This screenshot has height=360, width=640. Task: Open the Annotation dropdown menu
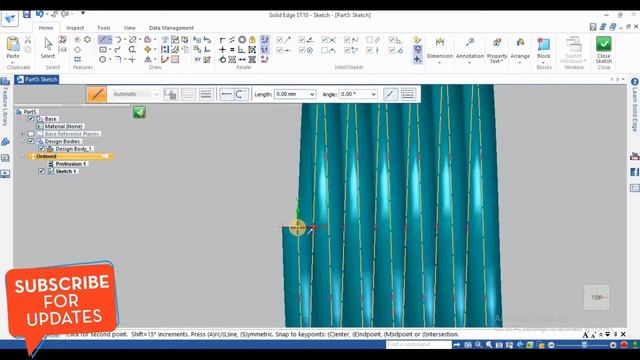(469, 63)
